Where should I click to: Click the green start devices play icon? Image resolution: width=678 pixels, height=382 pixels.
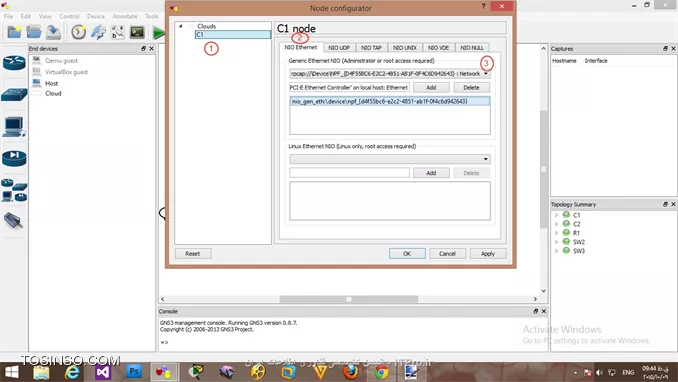coord(159,32)
